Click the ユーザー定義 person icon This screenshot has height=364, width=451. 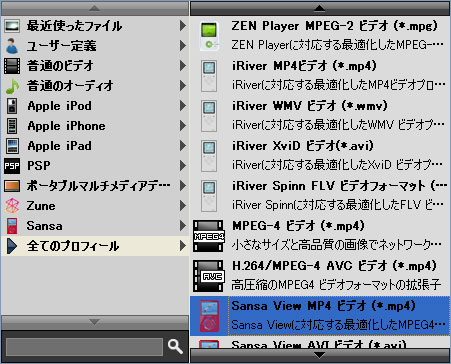click(12, 46)
